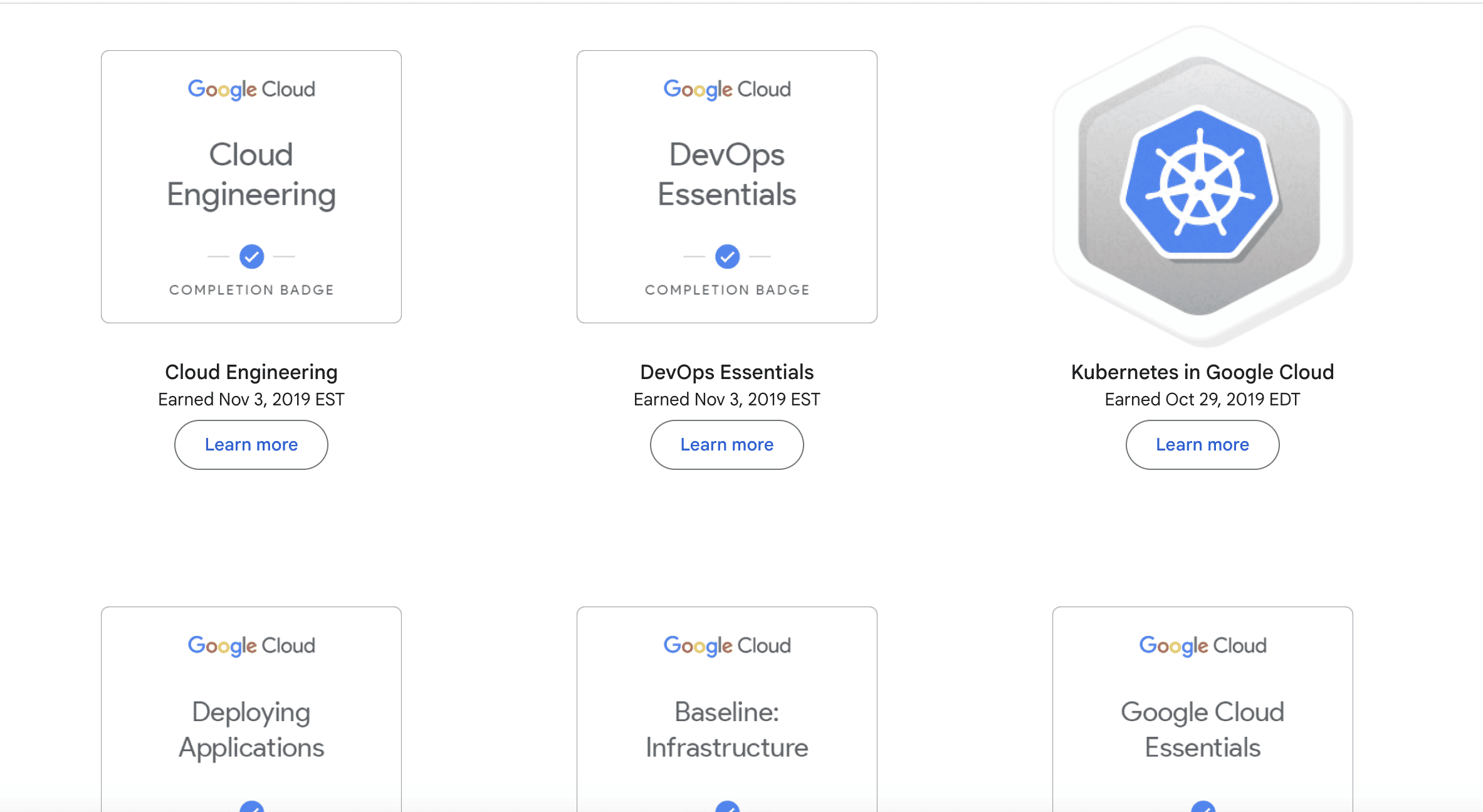Open Learn more under Cloud Engineering
The image size is (1483, 812).
[x=251, y=445]
